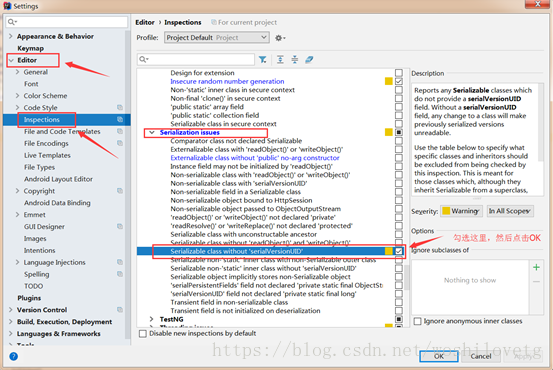Select 'Serializable class with unconstructable ancestor'
This screenshot has height=370, width=553.
click(x=243, y=234)
